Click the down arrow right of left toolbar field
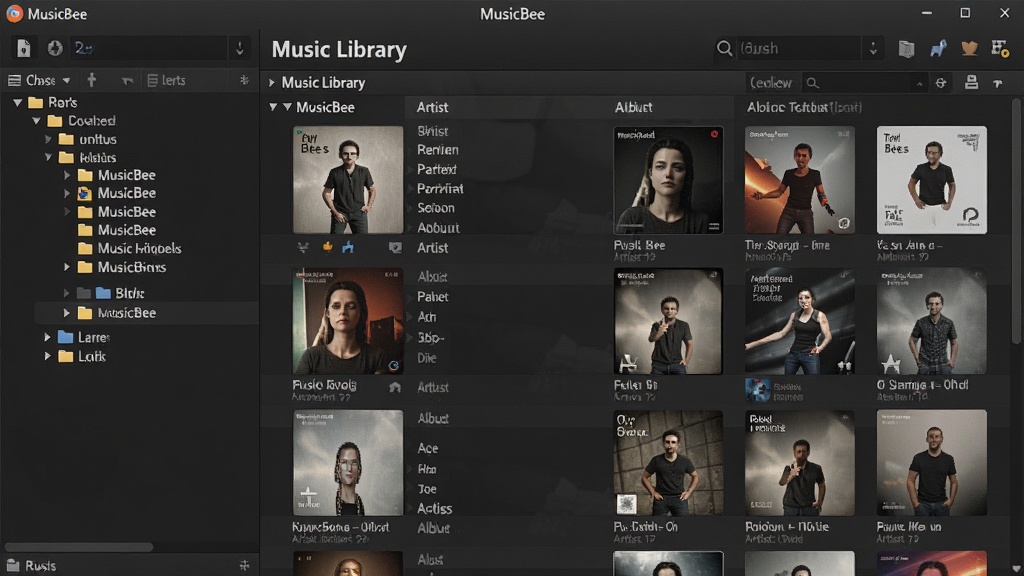The image size is (1024, 576). [240, 48]
